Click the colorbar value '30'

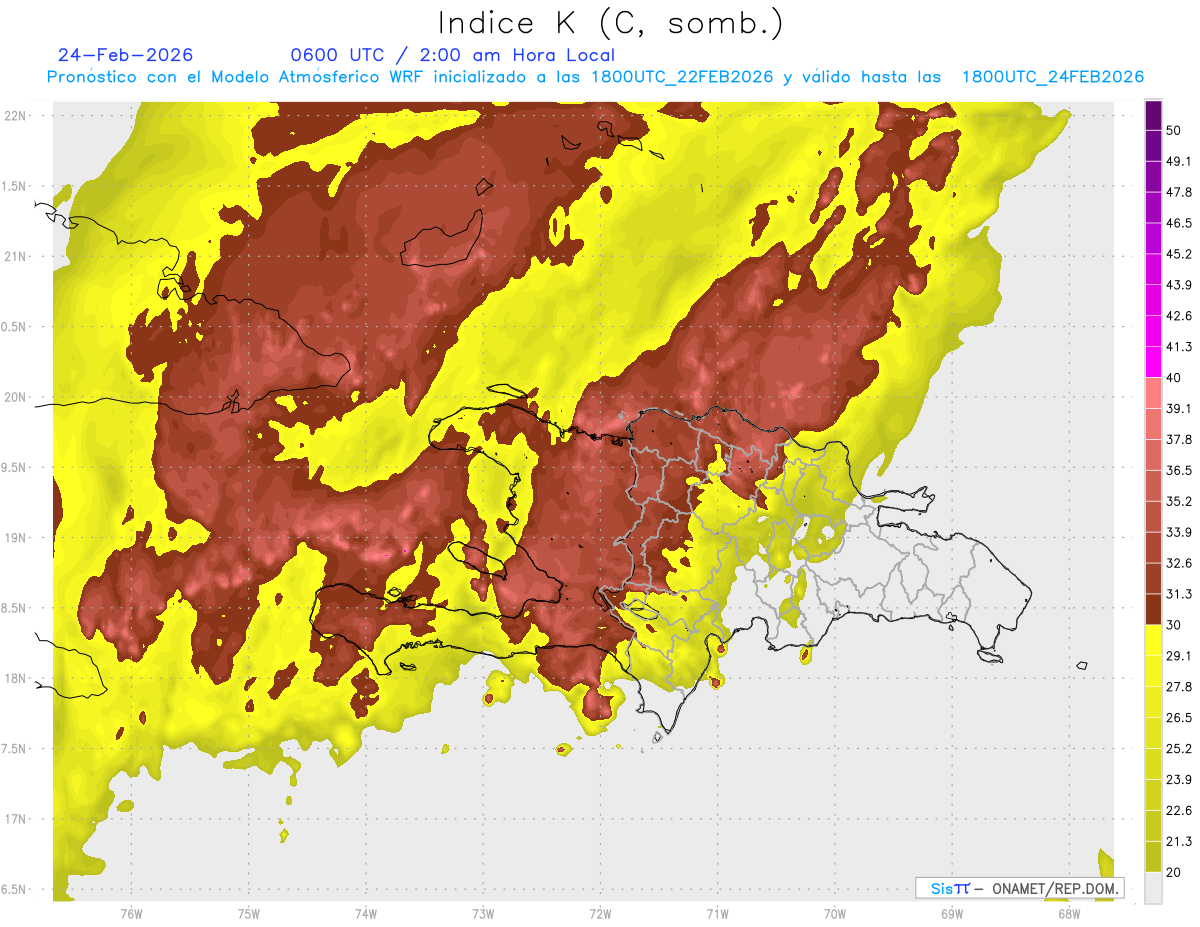pyautogui.click(x=1175, y=624)
